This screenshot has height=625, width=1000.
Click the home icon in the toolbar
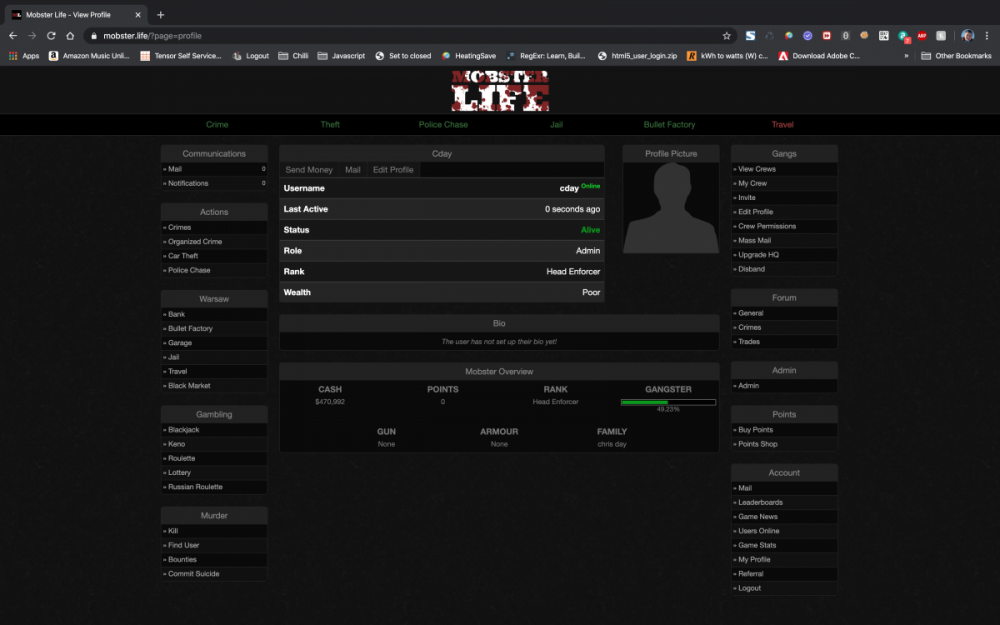click(69, 34)
